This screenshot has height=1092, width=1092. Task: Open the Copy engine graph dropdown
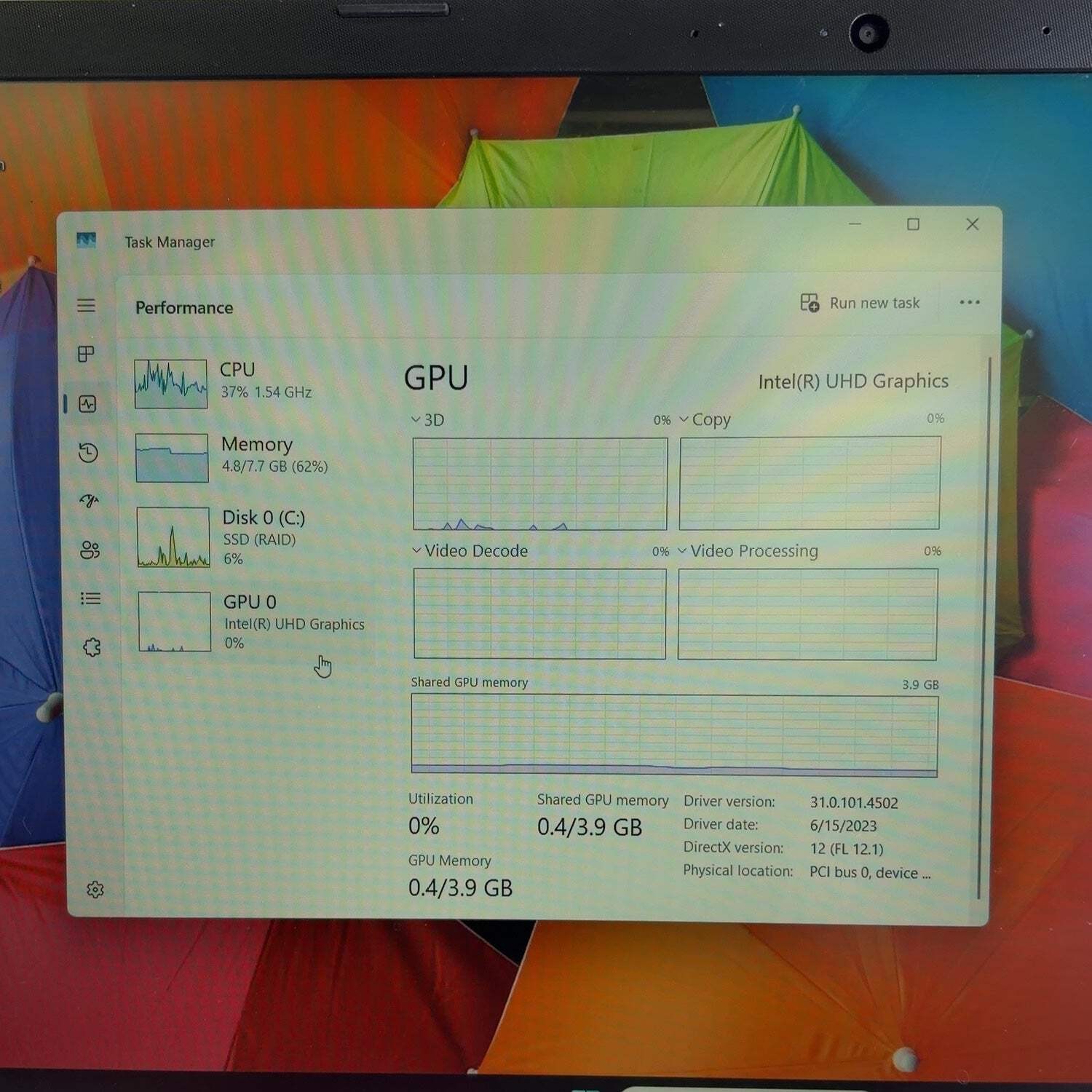(705, 419)
